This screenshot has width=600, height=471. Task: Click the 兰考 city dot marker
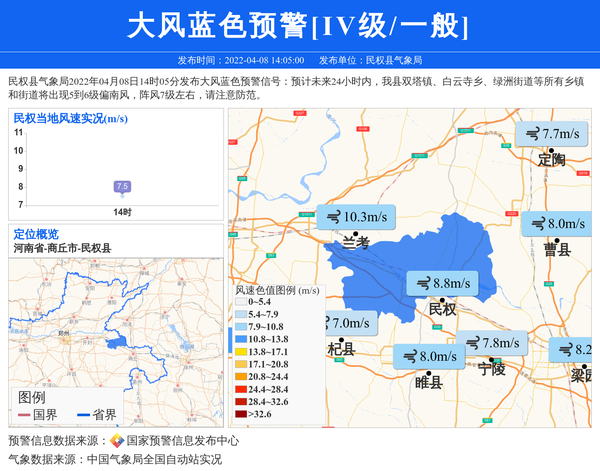coord(355,233)
